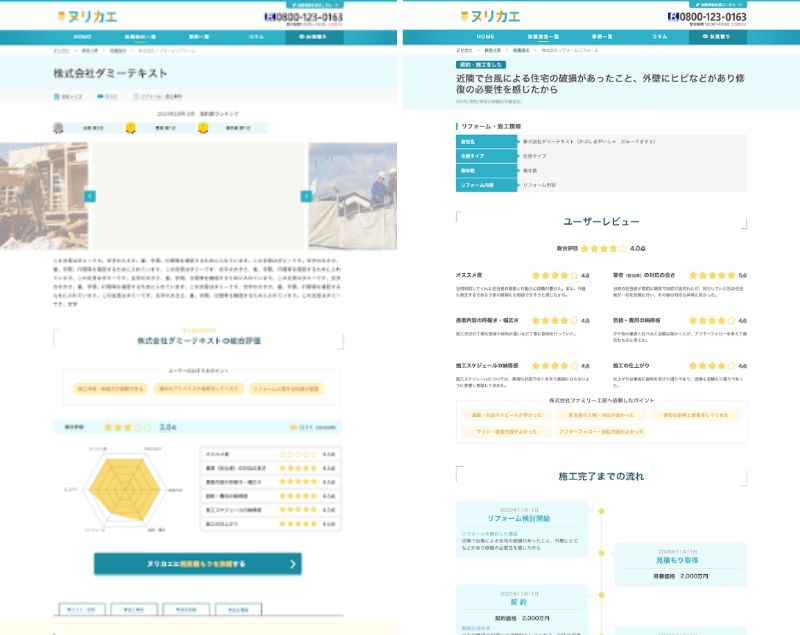This screenshot has height=635, width=800.
Task: Jump to the last anchor tab below estimate button
Action: tap(237, 609)
